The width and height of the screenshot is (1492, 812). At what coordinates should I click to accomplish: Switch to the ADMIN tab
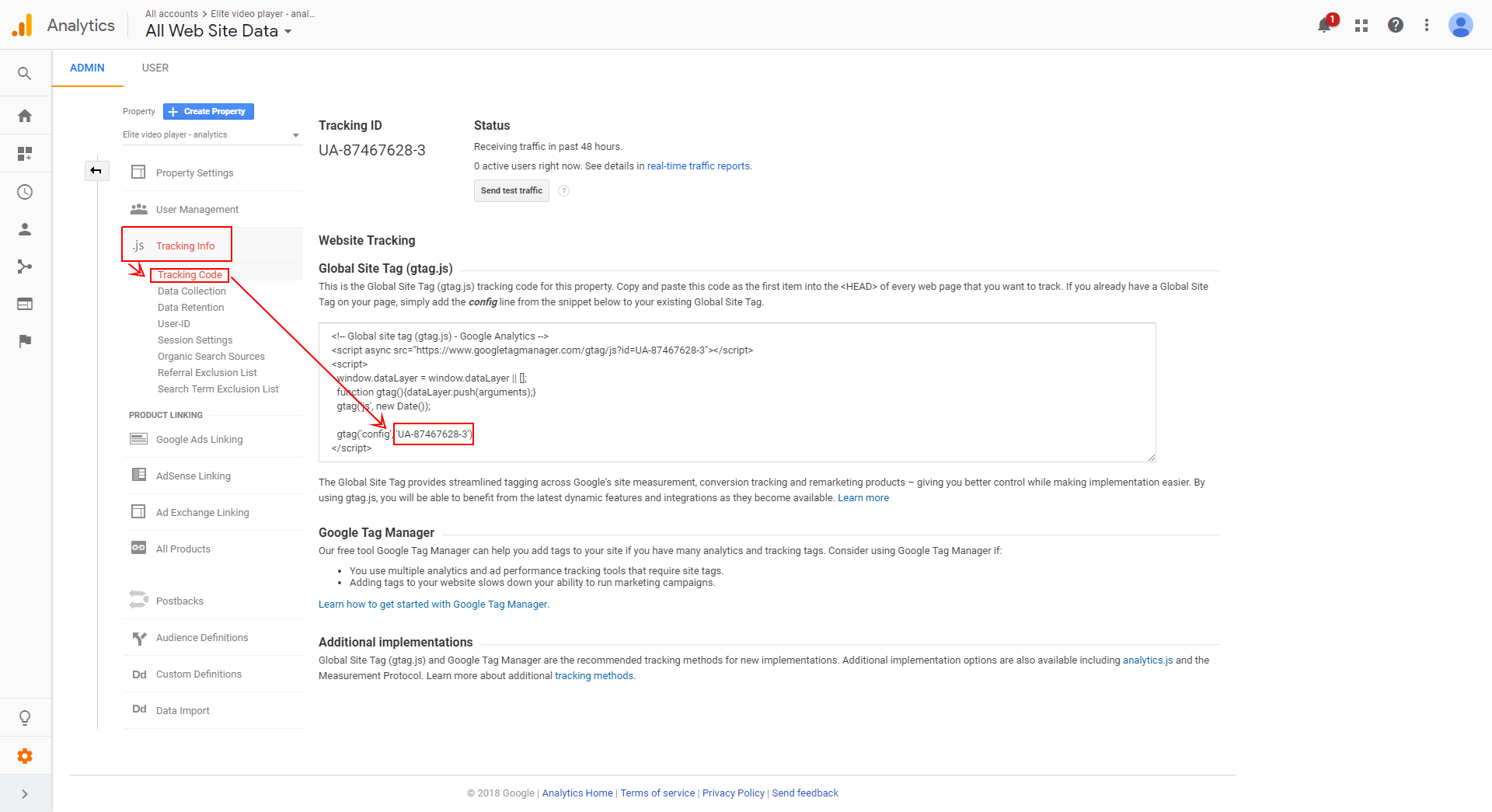tap(87, 68)
